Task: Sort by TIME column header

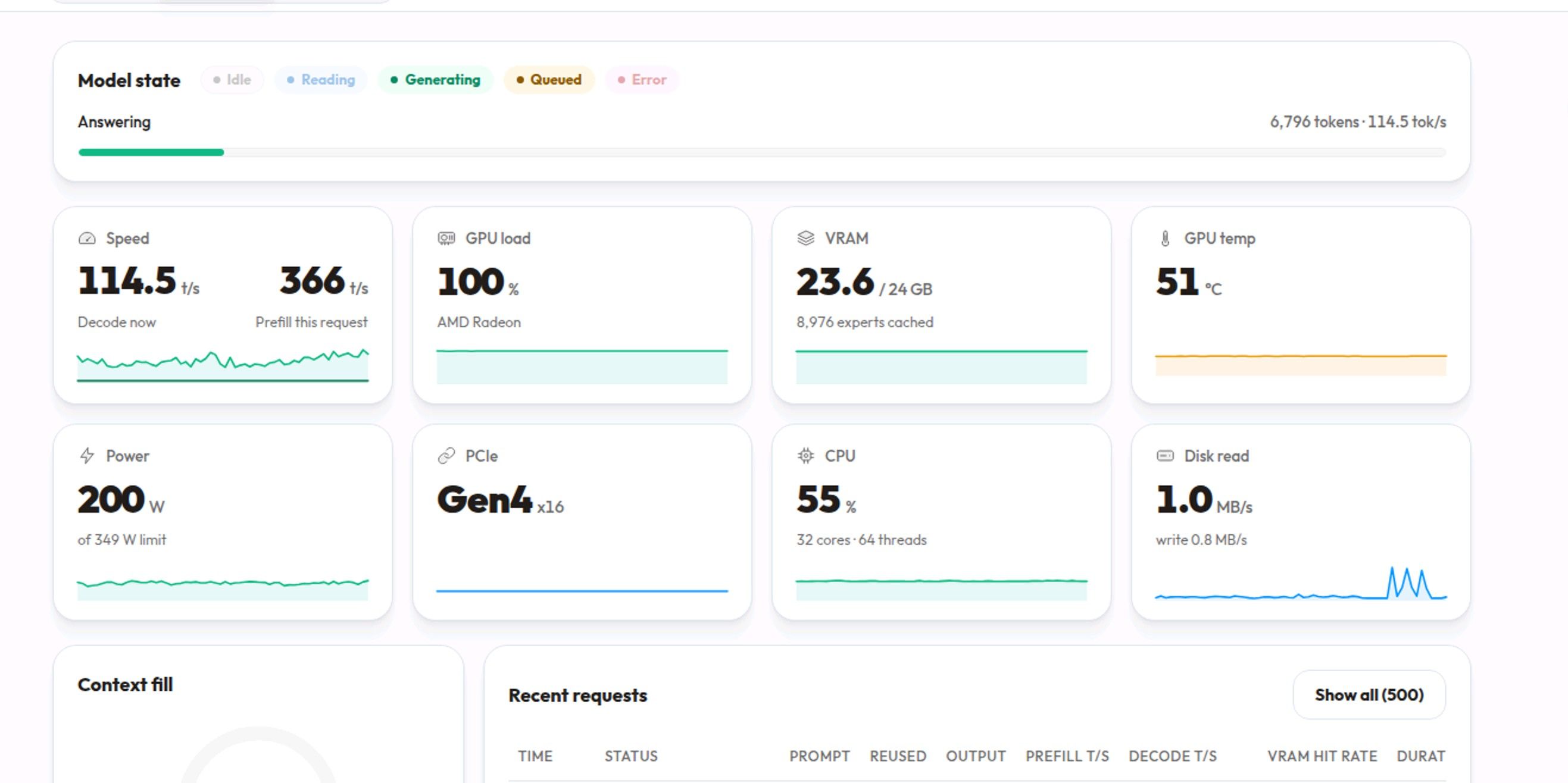Action: click(x=535, y=756)
